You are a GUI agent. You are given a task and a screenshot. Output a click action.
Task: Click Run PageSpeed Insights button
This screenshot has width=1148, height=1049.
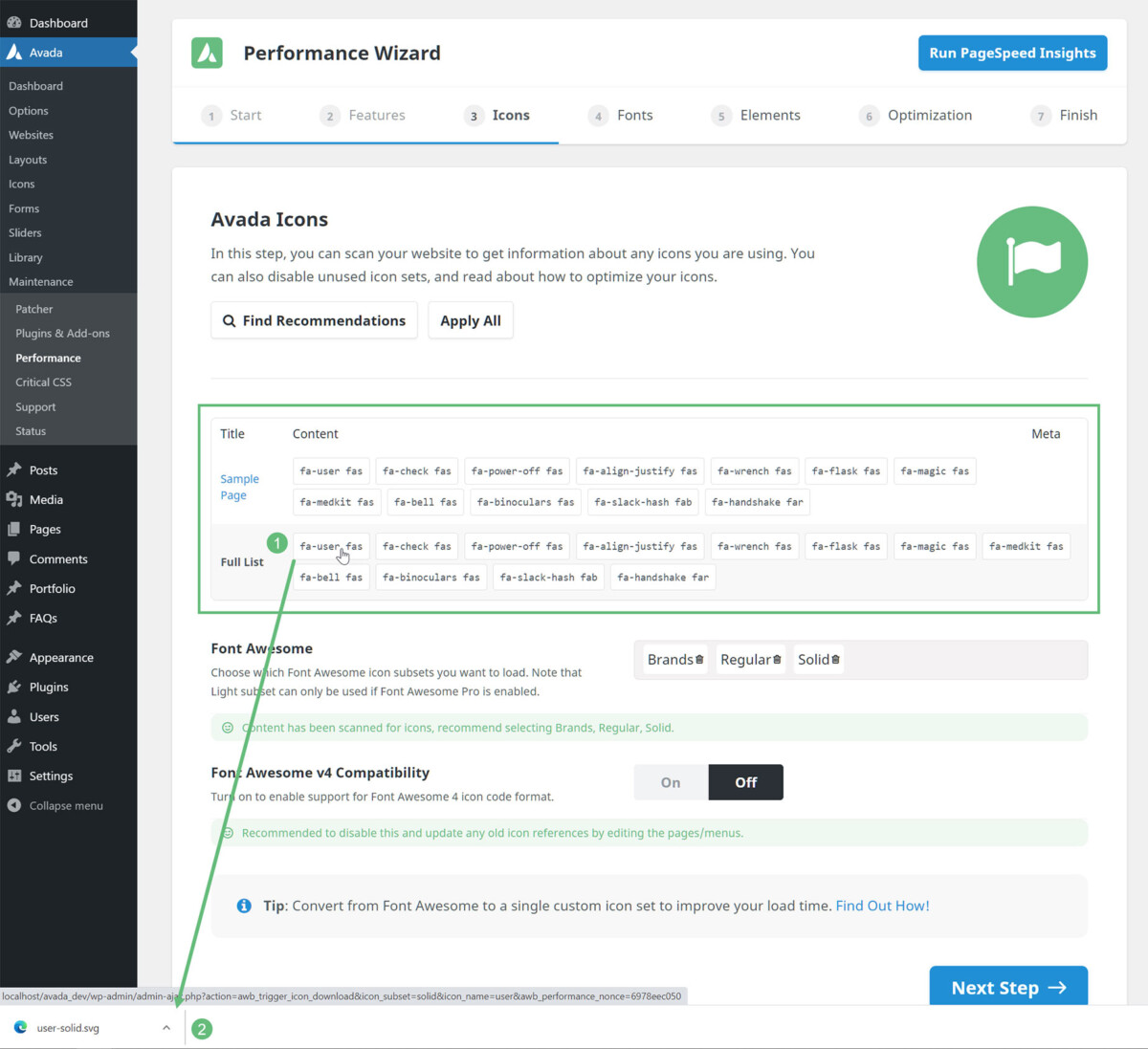[1012, 54]
